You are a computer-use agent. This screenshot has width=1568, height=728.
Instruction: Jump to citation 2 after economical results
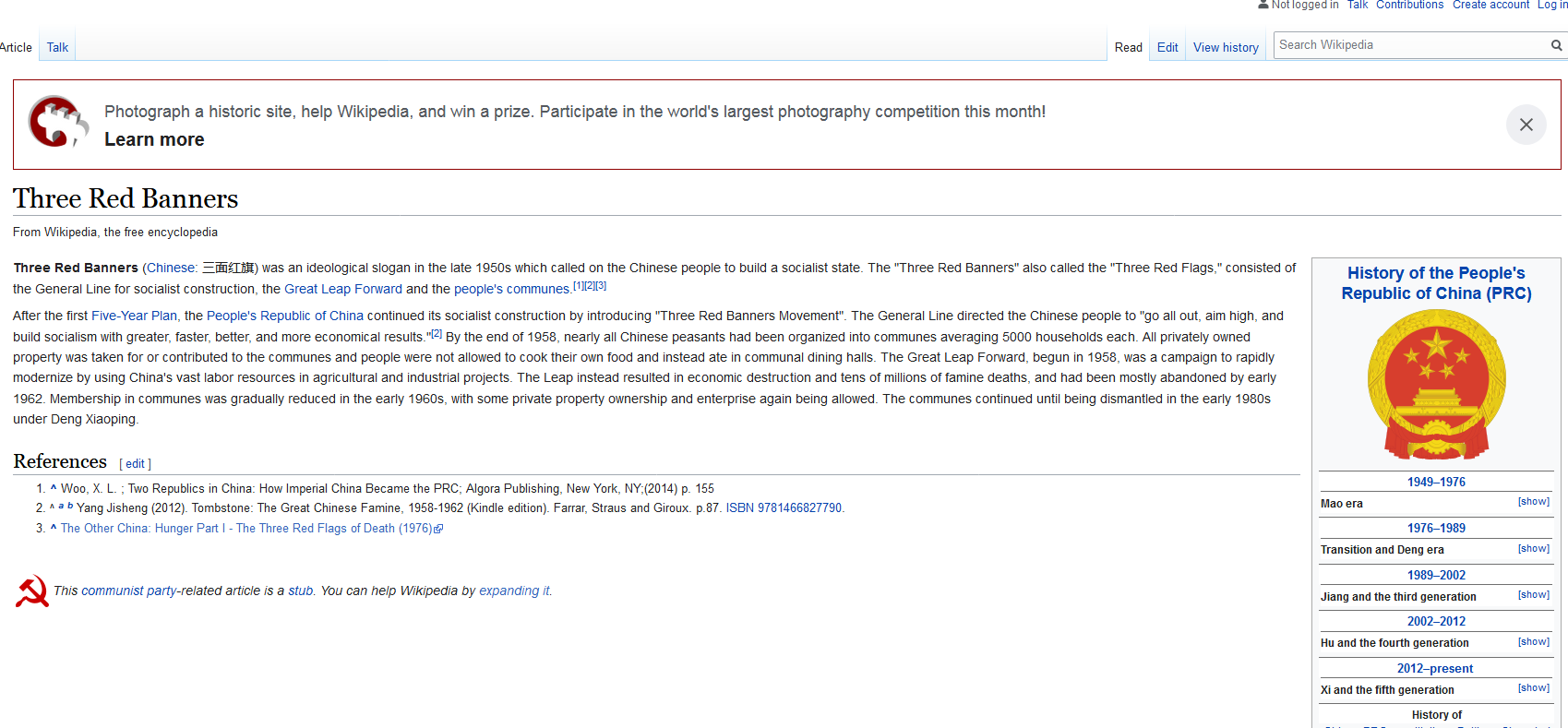(437, 334)
